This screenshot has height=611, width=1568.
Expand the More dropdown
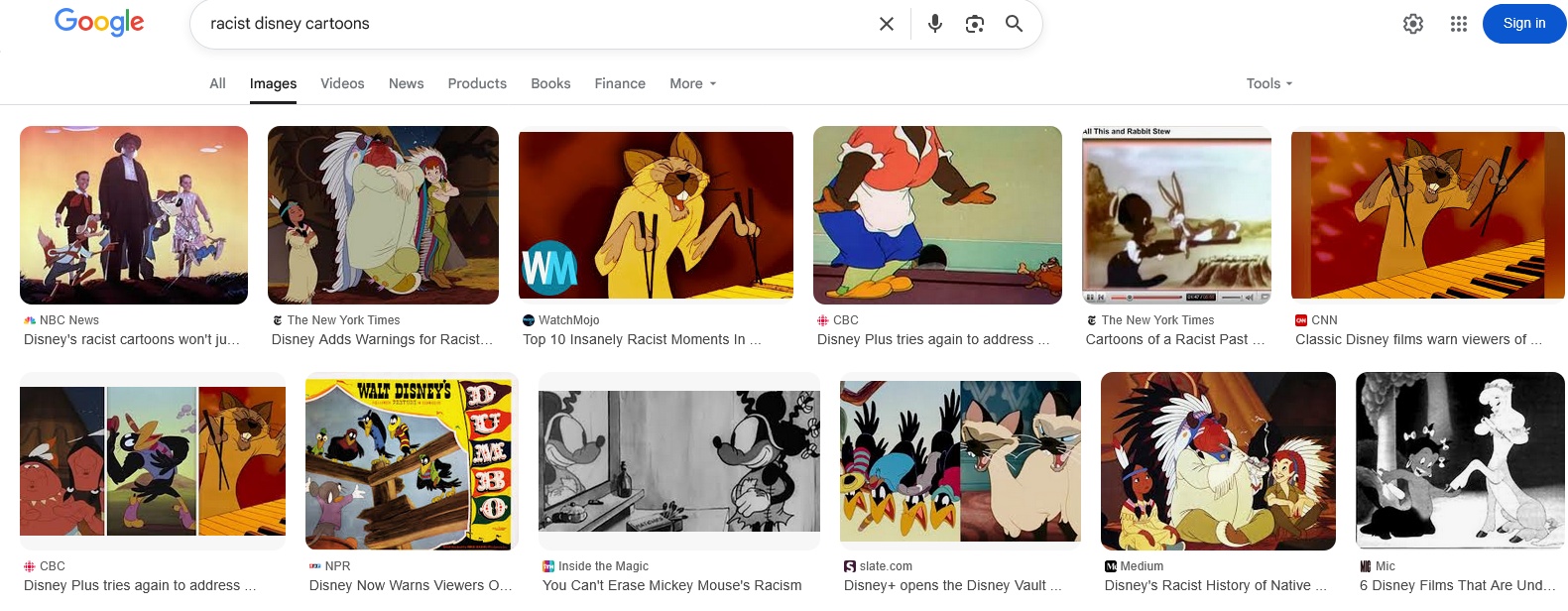(x=692, y=83)
